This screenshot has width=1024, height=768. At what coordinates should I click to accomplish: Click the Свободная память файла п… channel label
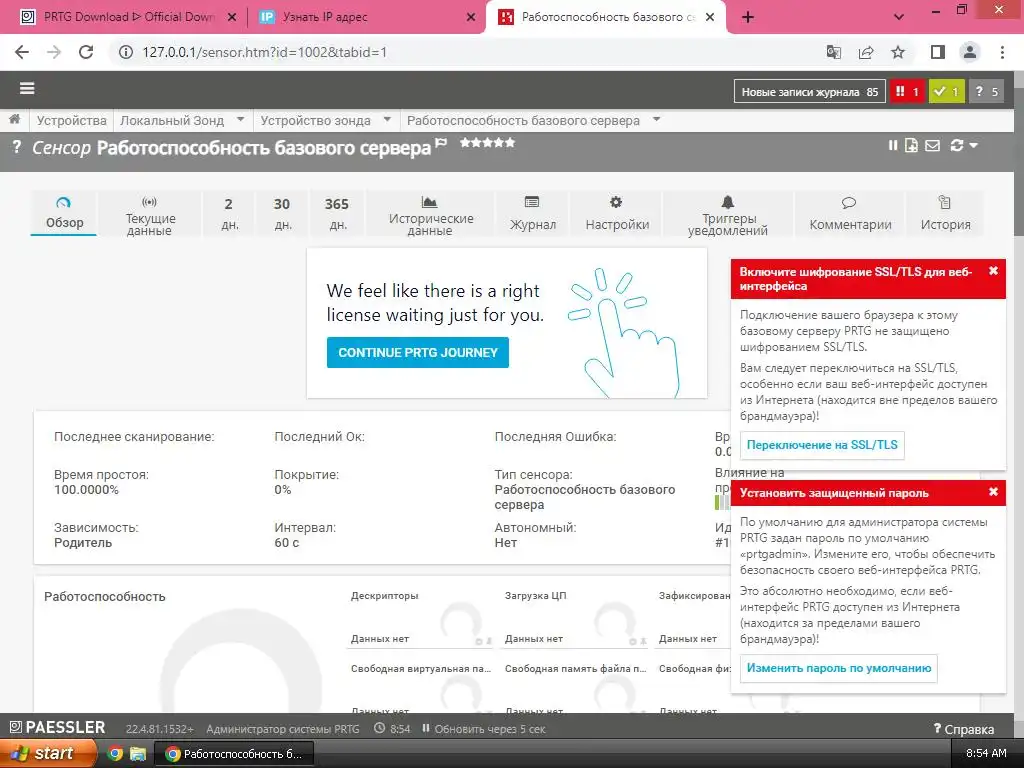pos(575,669)
